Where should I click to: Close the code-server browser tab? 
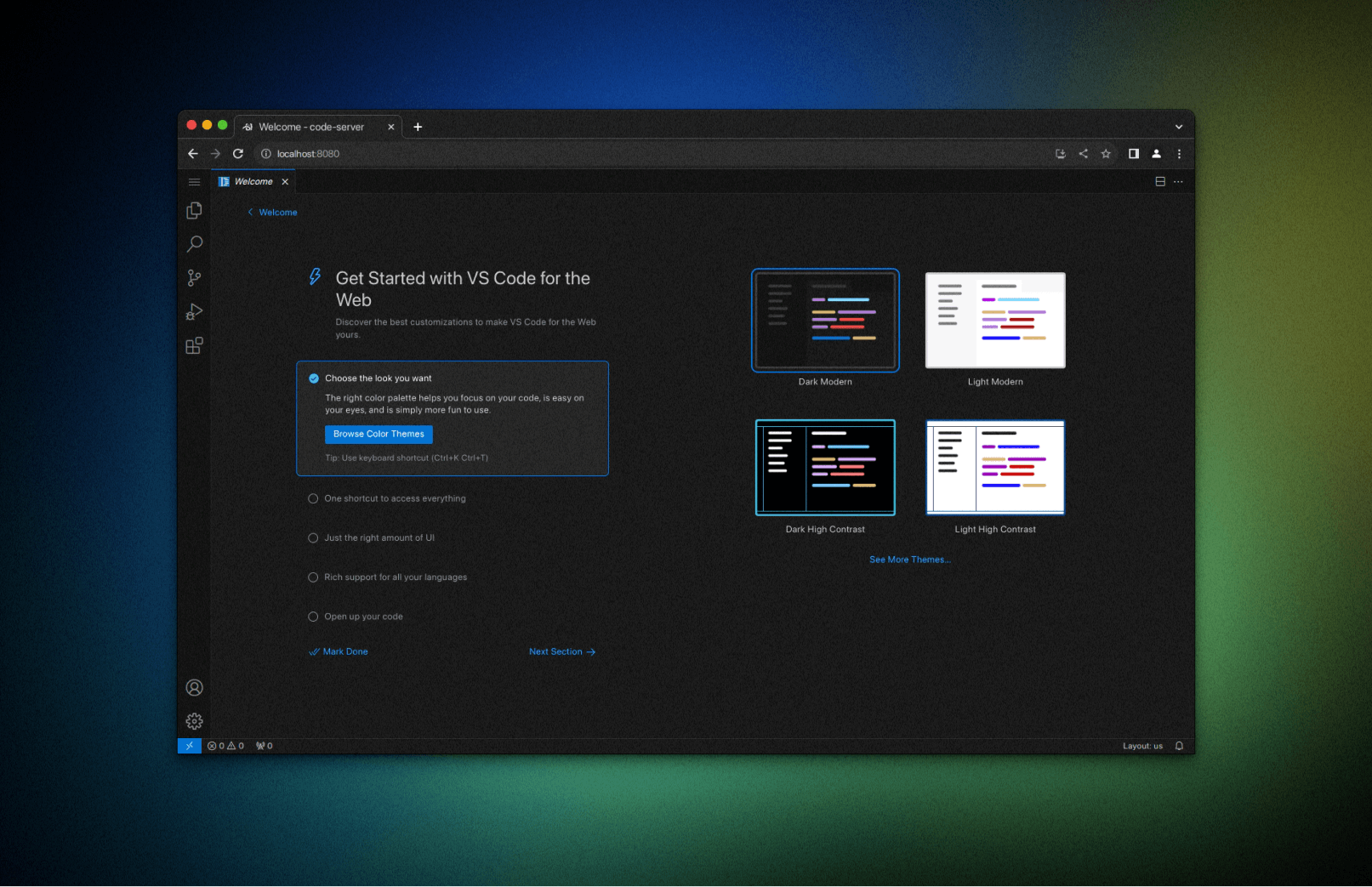click(391, 127)
